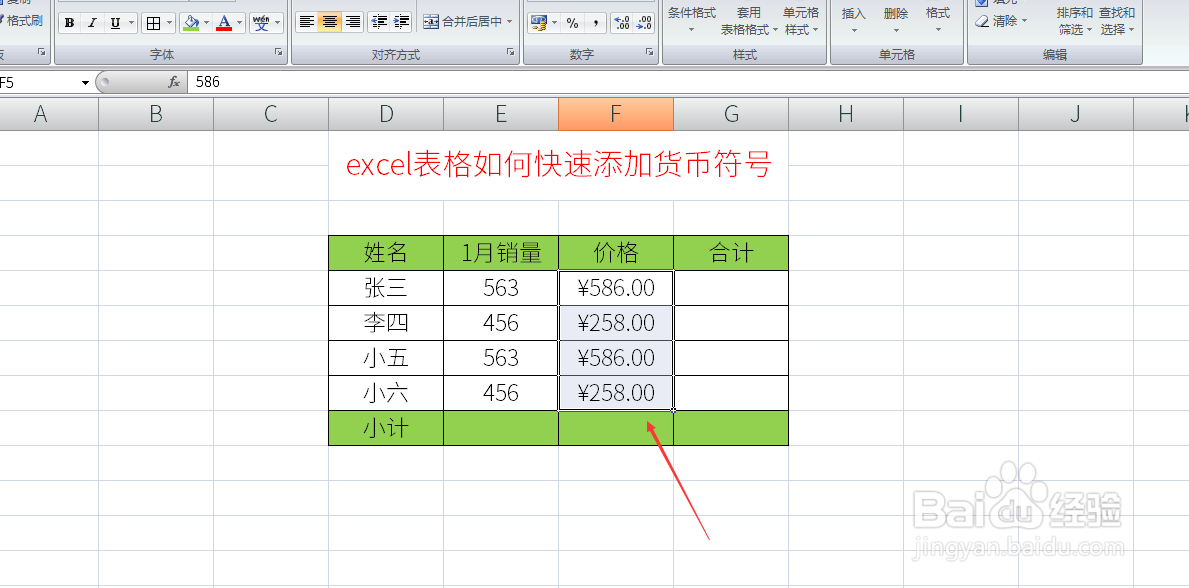The height and width of the screenshot is (588, 1189).
Task: Select header cell 姓名
Action: [x=386, y=253]
